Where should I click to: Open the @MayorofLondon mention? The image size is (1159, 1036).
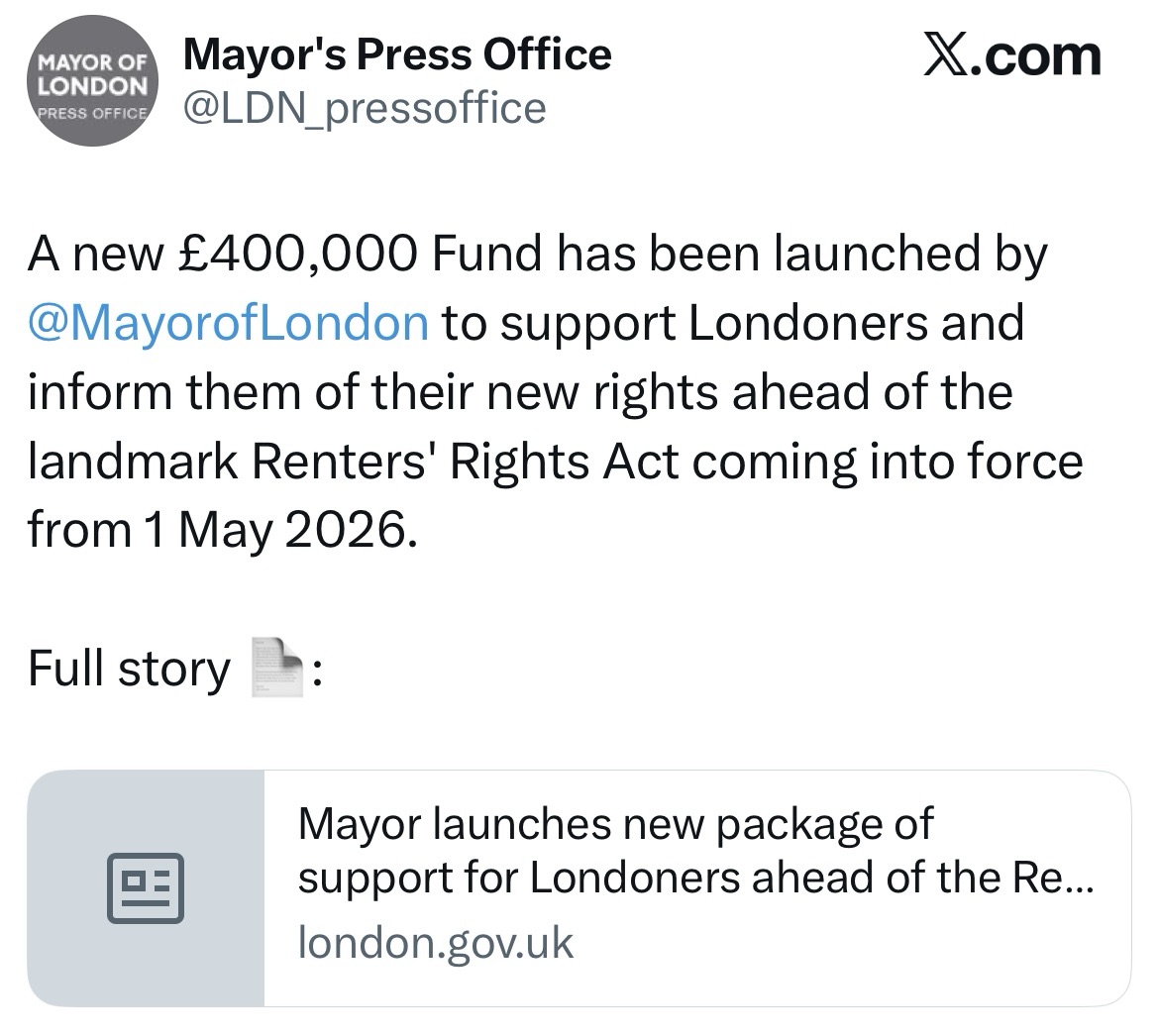229,324
